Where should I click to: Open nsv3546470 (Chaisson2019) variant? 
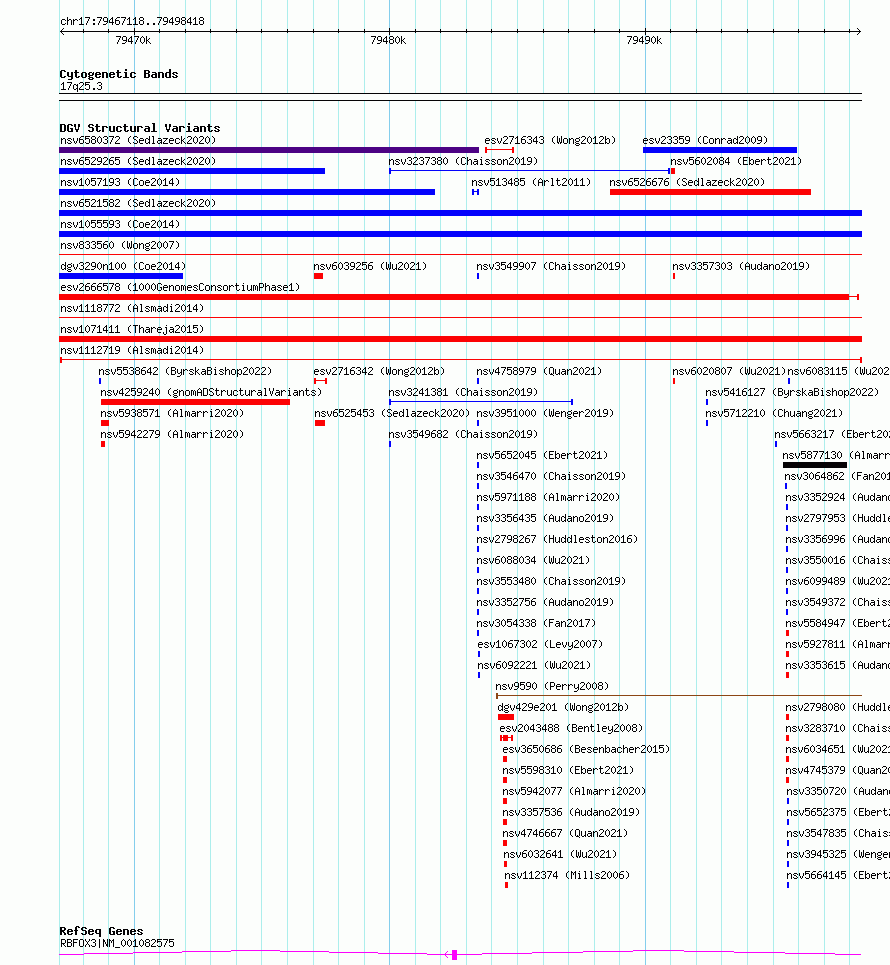click(x=551, y=476)
